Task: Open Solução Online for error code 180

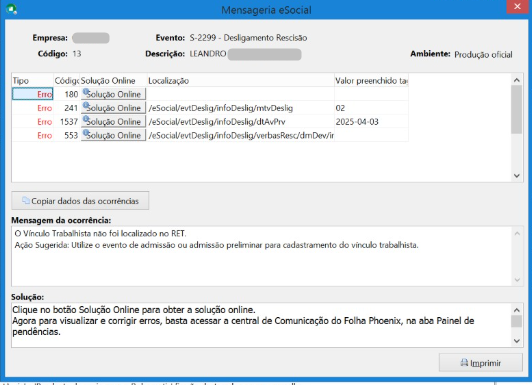Action: 113,94
